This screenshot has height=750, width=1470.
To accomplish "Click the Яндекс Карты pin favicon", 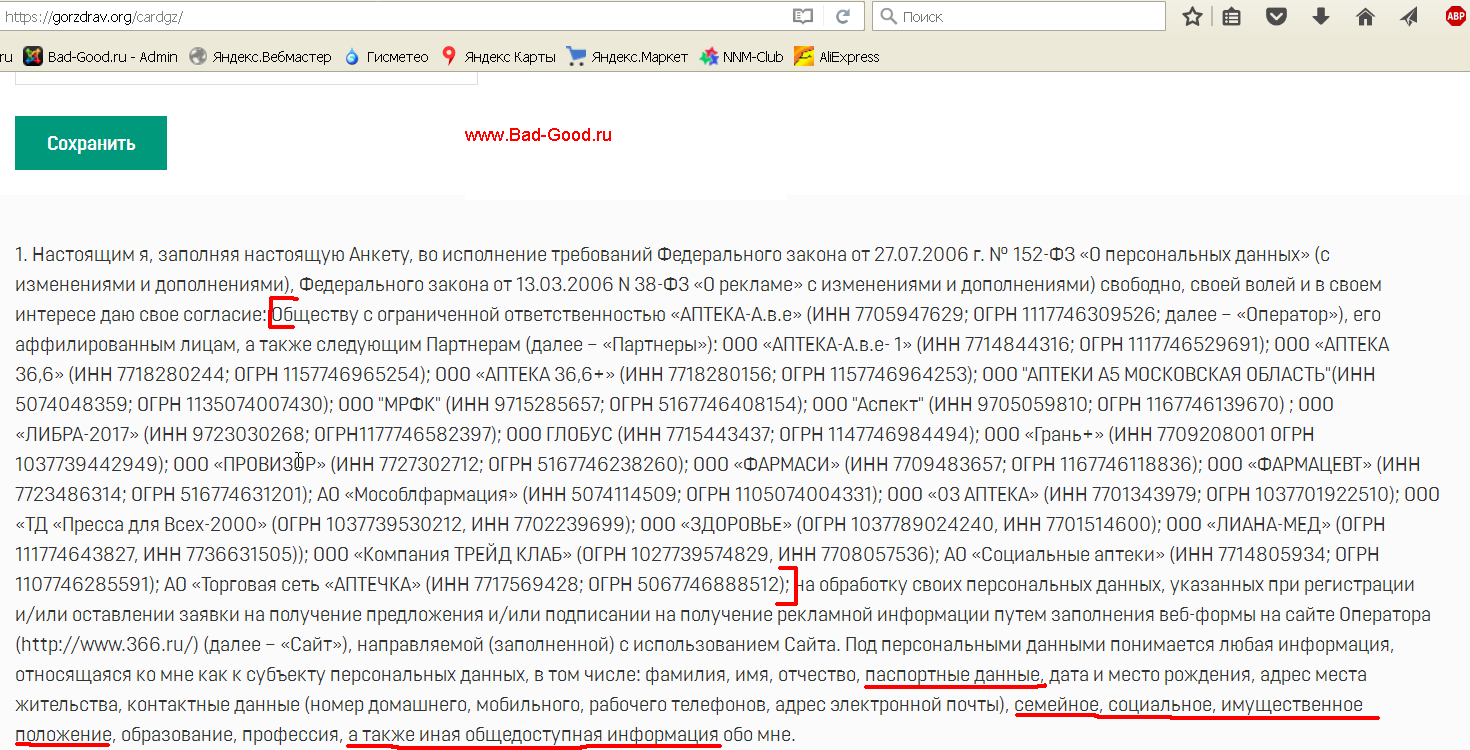I will 449,56.
